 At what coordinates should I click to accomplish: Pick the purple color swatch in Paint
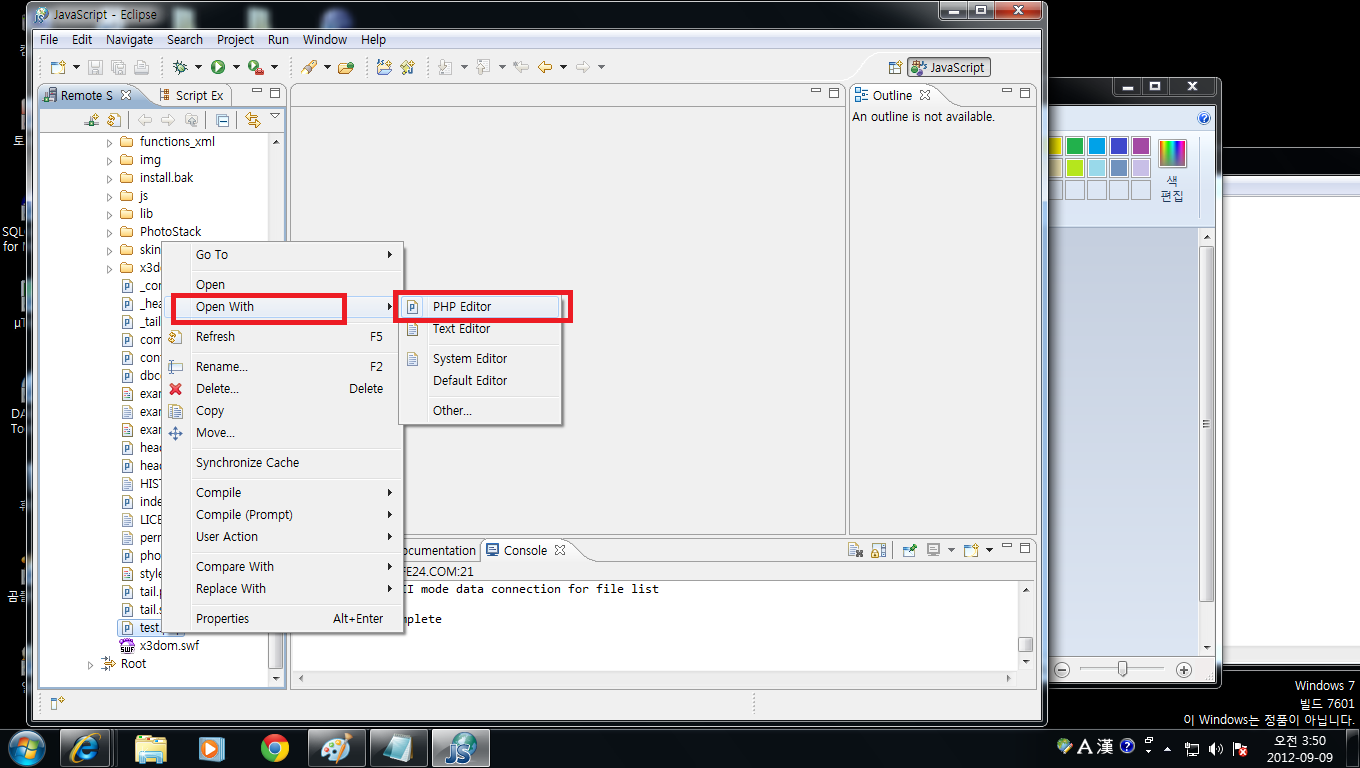pos(1140,146)
